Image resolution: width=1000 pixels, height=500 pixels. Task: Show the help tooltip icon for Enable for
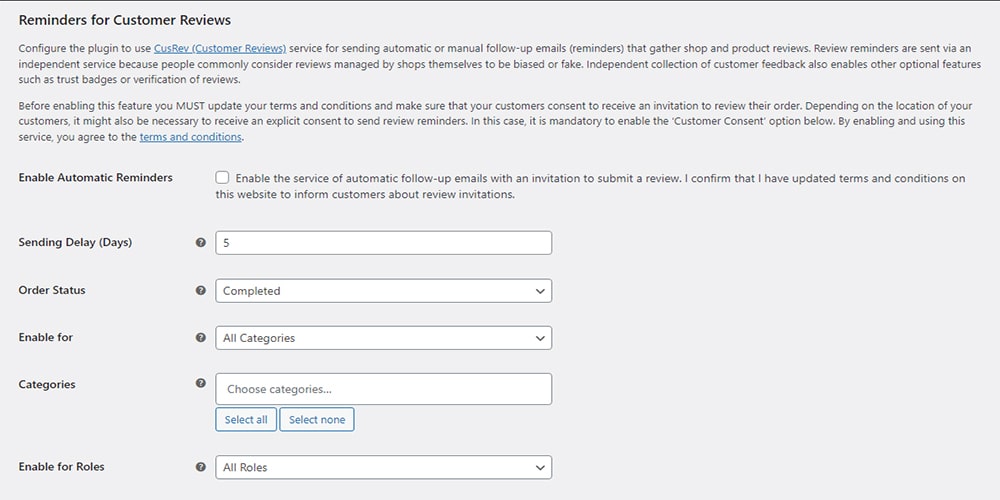(201, 337)
